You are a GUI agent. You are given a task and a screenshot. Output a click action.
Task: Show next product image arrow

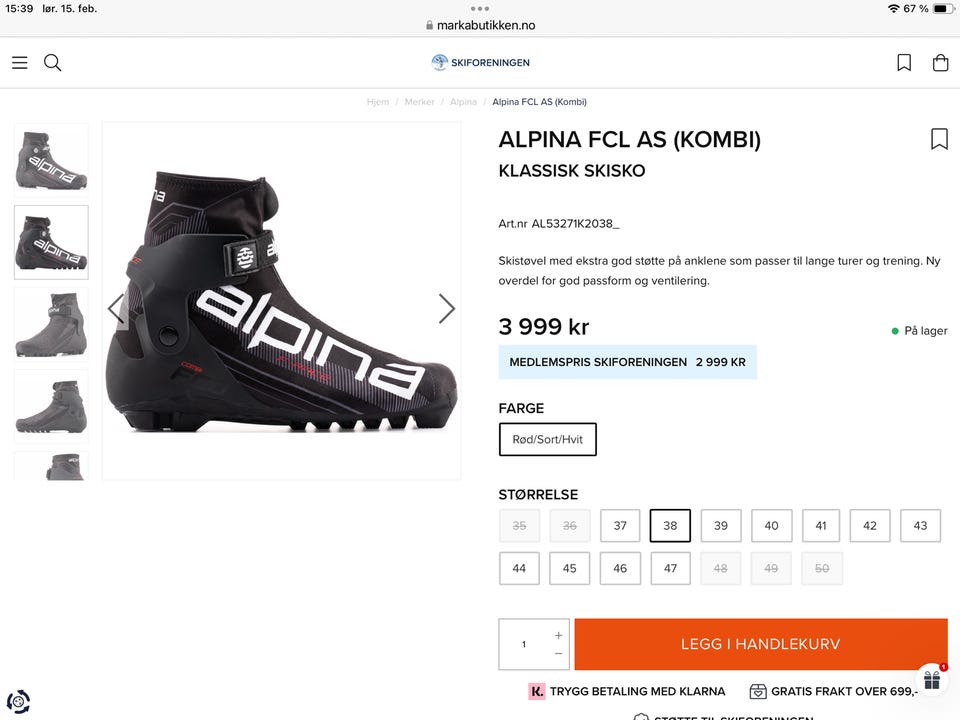(x=446, y=308)
